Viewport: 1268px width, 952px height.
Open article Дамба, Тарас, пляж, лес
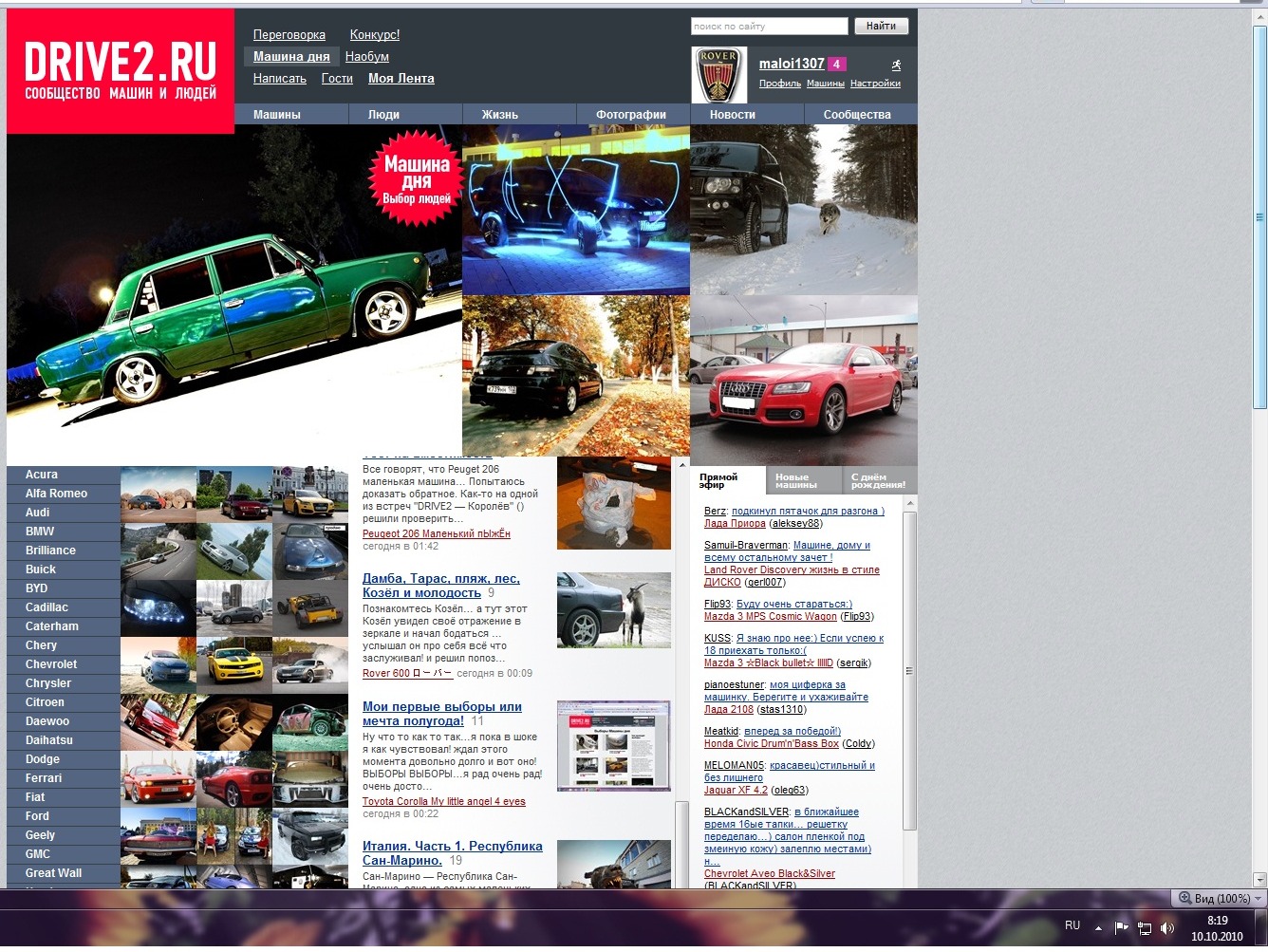coord(441,586)
